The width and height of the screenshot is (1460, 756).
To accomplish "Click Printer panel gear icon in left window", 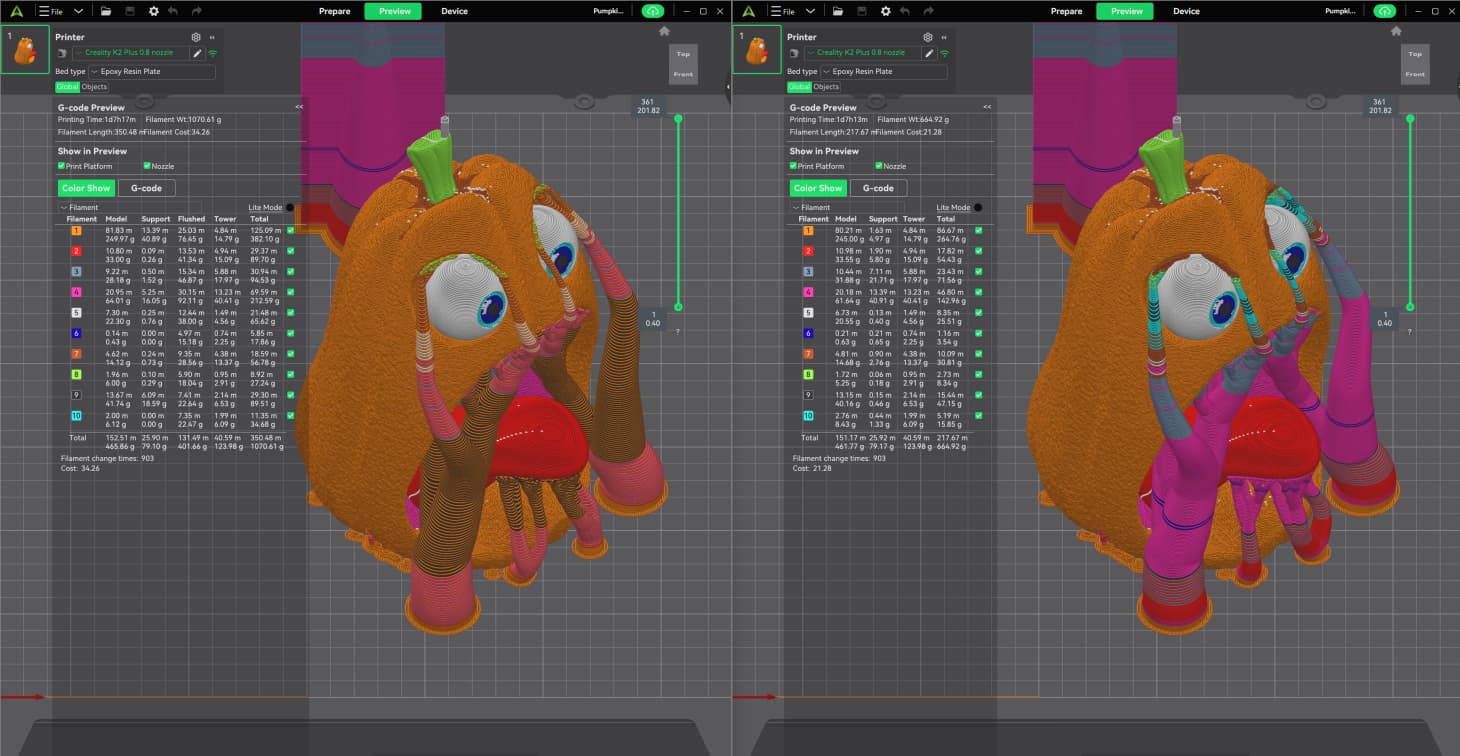I will [x=196, y=37].
